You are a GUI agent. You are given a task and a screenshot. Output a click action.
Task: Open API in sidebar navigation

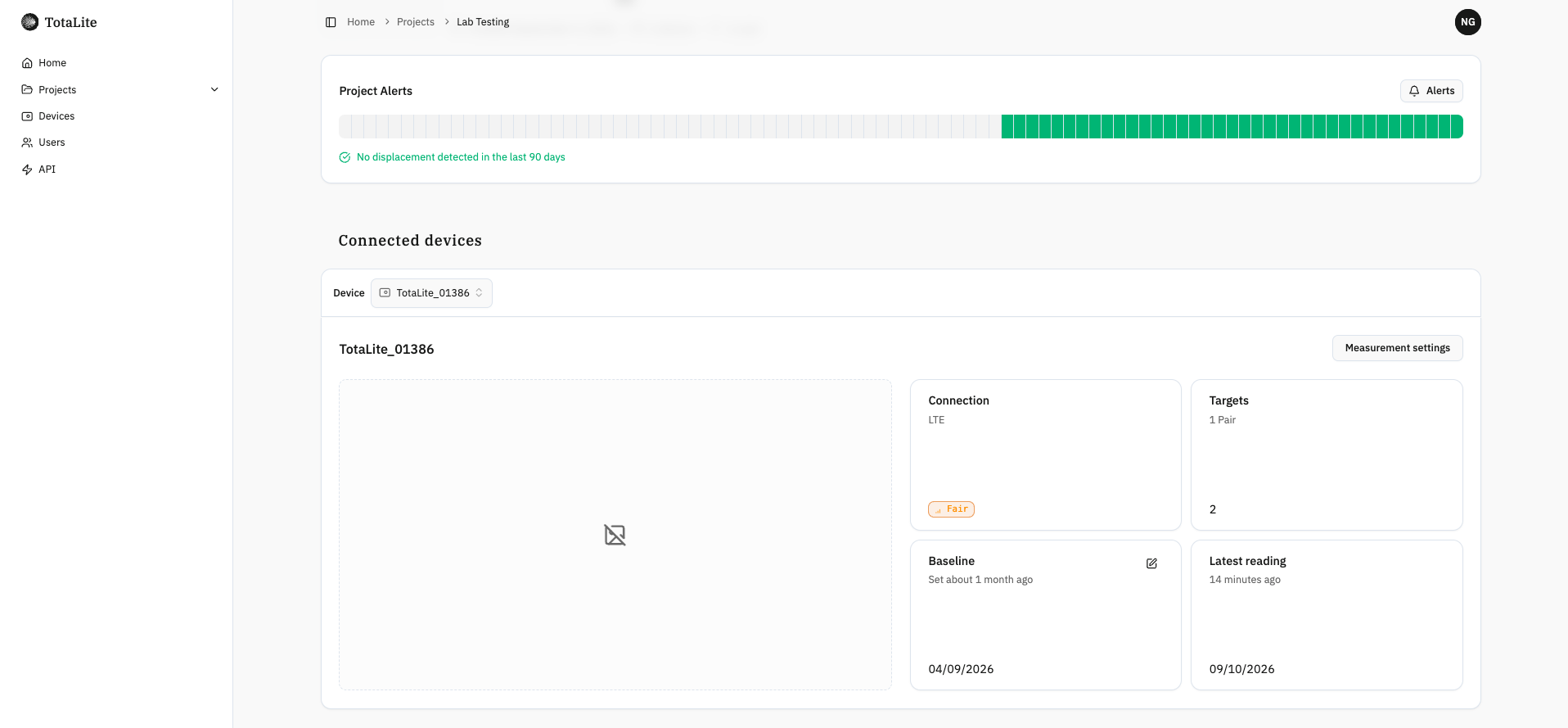click(x=47, y=170)
